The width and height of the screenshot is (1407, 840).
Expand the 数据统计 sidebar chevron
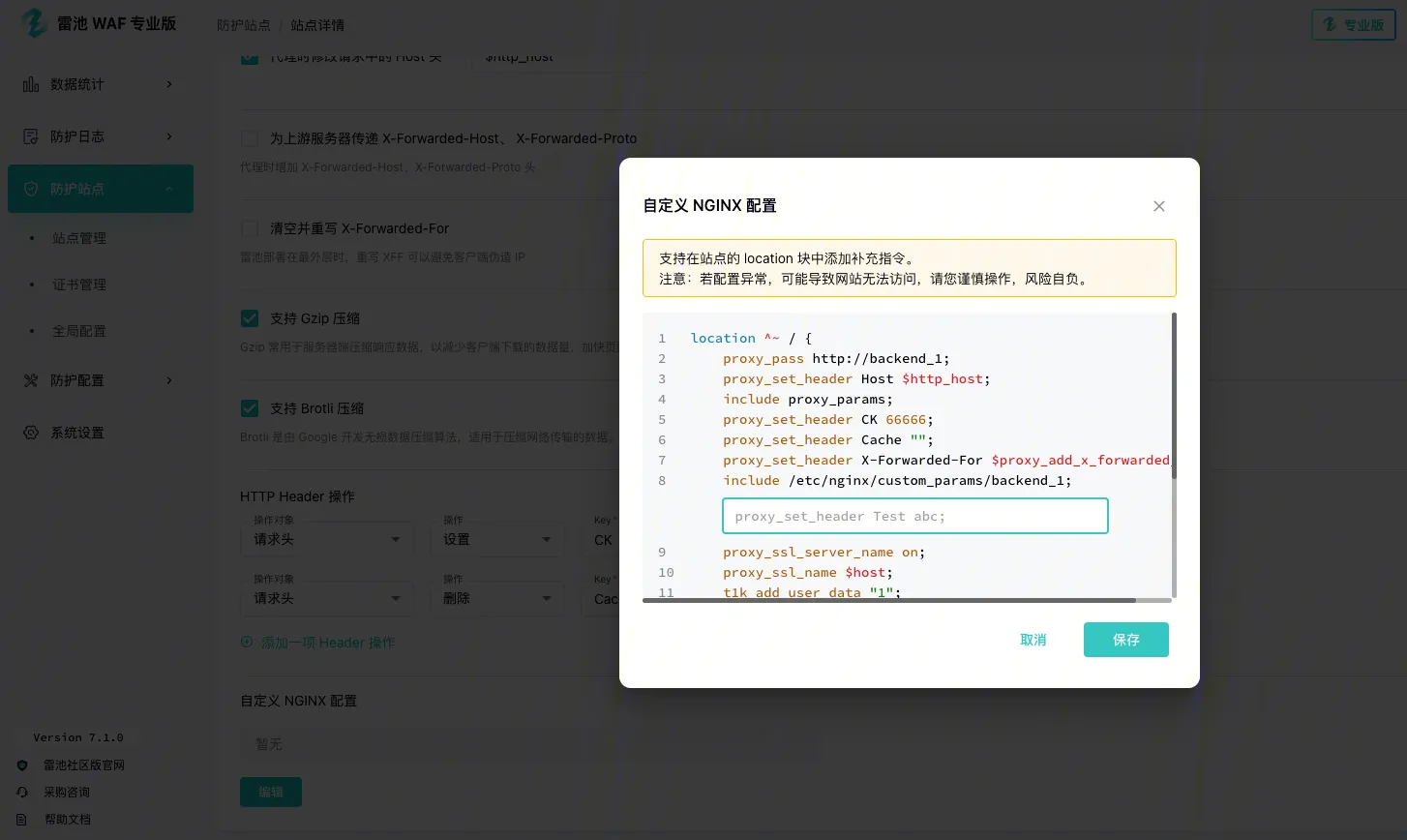coord(169,84)
